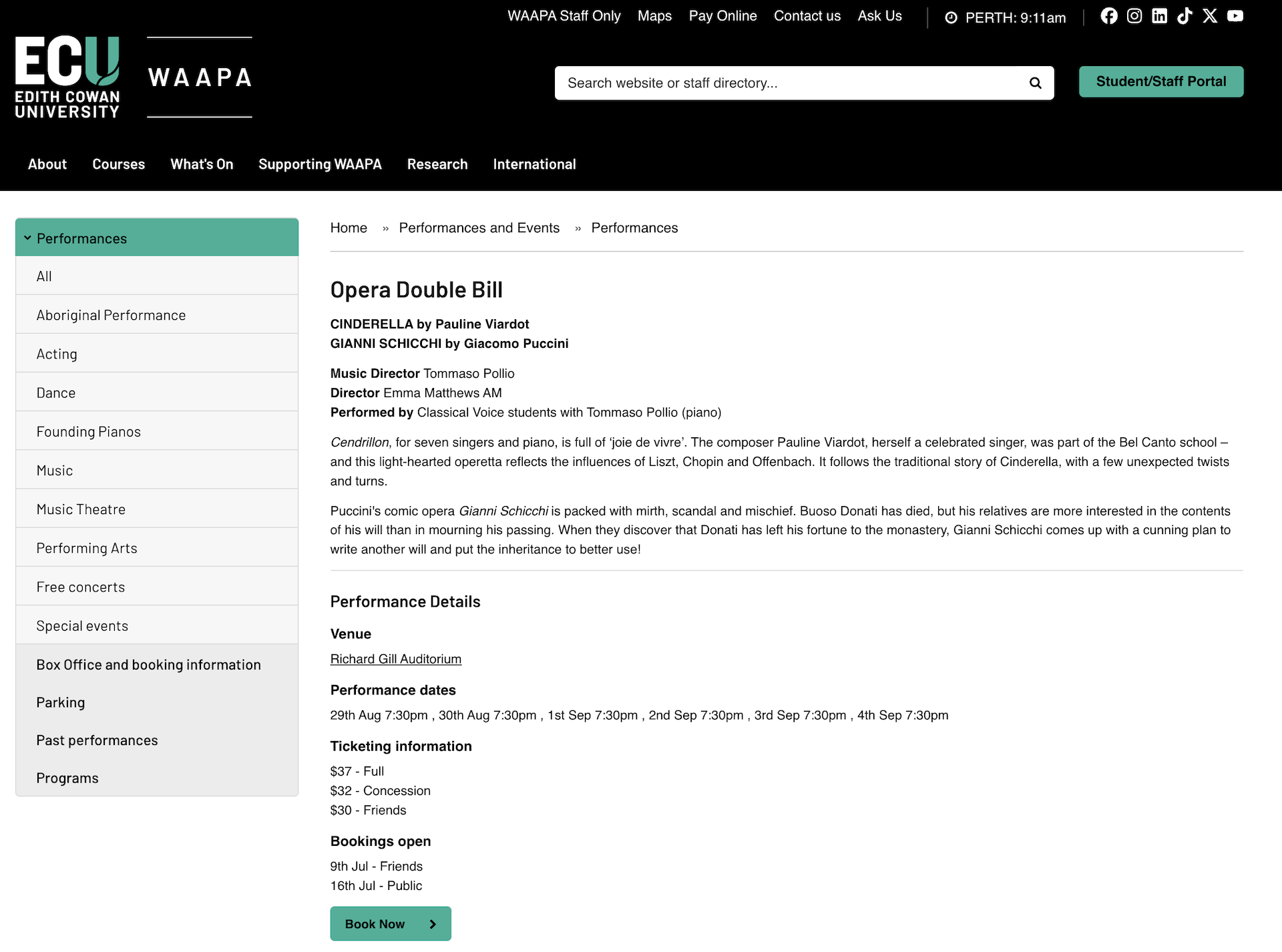Click the '9th Jul - Friends' booking date
Viewport: 1282px width, 952px height.
377,867
